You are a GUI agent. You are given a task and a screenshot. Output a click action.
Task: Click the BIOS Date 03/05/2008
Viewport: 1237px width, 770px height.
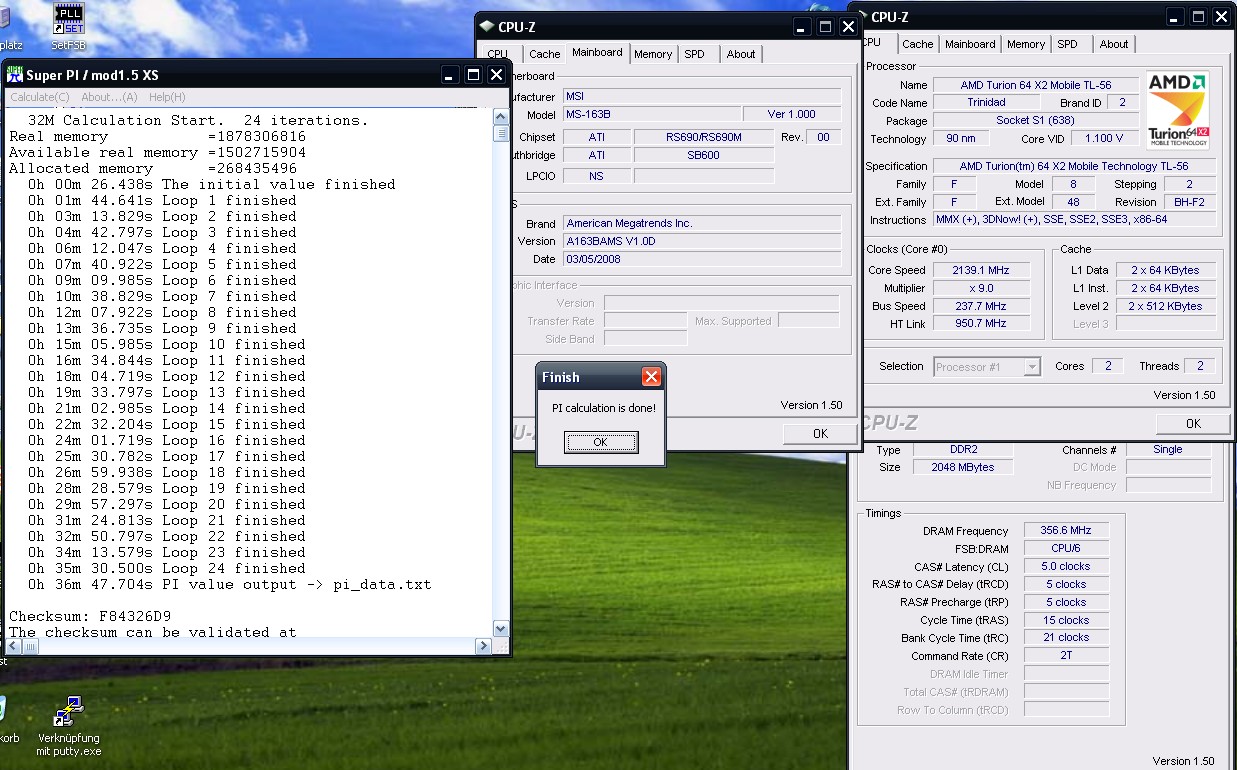coord(700,259)
